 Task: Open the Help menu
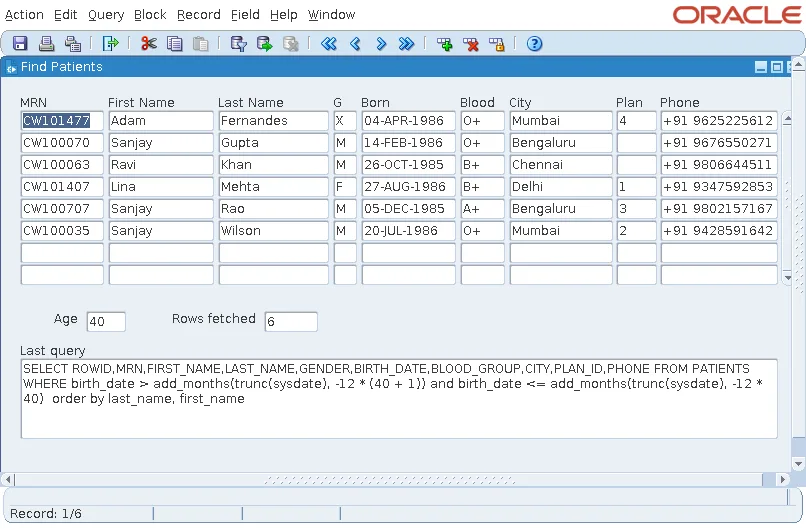(284, 15)
